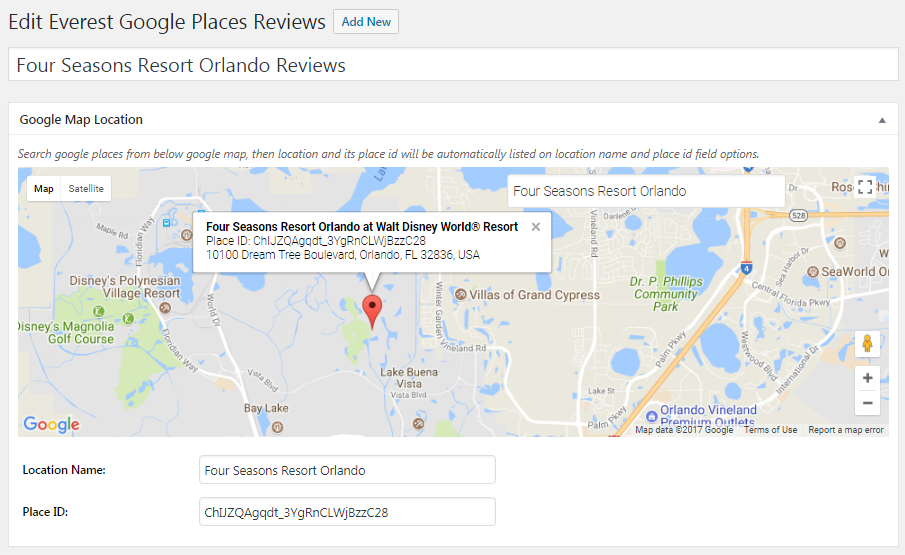Click the Place ID input field
This screenshot has width=905, height=555.
(x=347, y=512)
